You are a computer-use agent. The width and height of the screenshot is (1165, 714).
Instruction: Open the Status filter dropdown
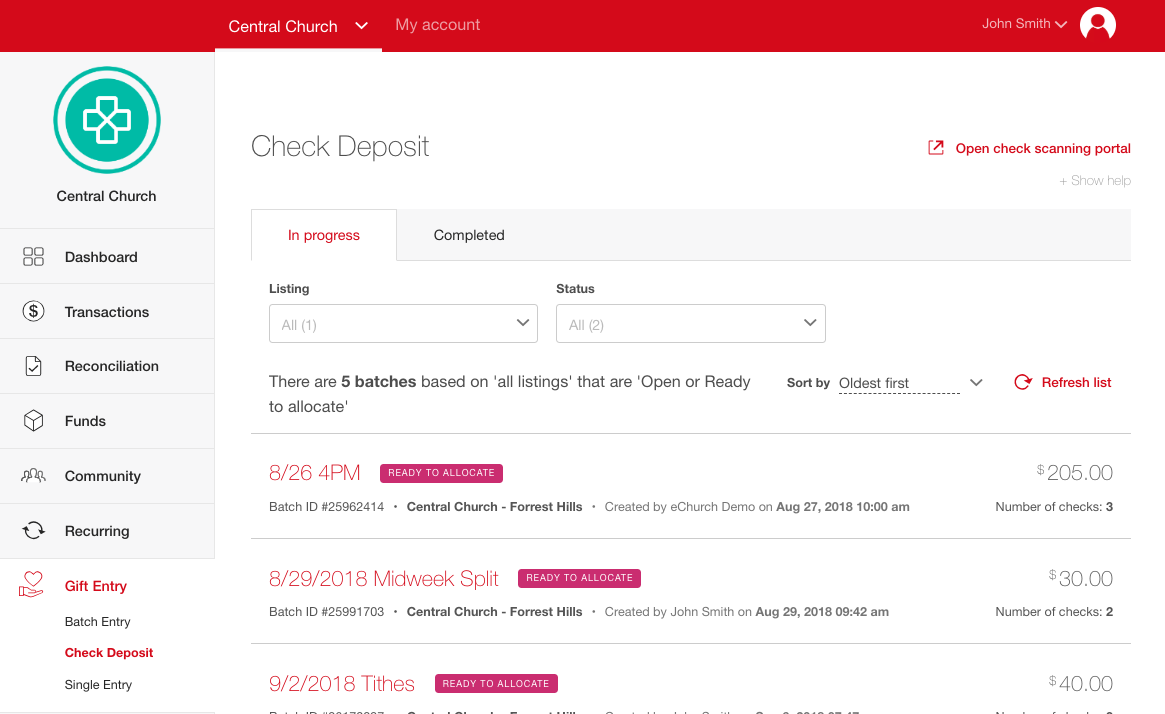[690, 324]
